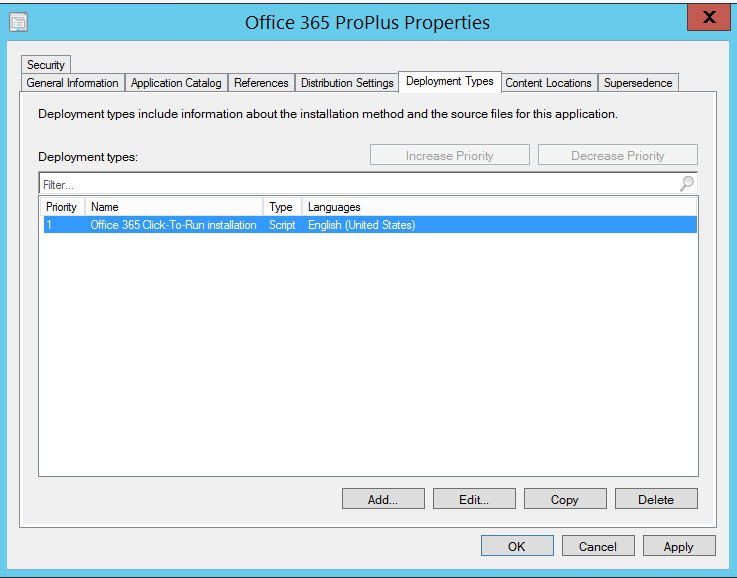Open the General Information tab
Image resolution: width=737 pixels, height=578 pixels.
[72, 83]
